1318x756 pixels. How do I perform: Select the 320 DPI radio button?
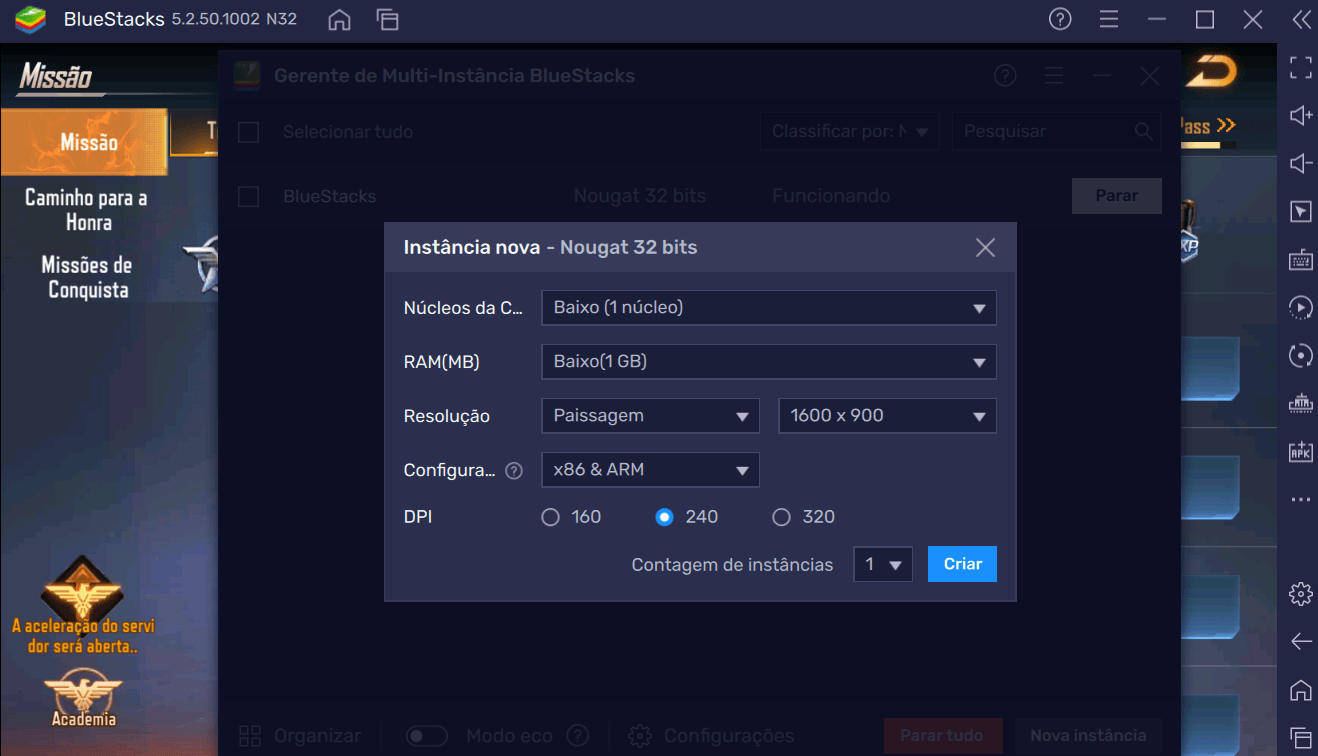click(x=782, y=517)
